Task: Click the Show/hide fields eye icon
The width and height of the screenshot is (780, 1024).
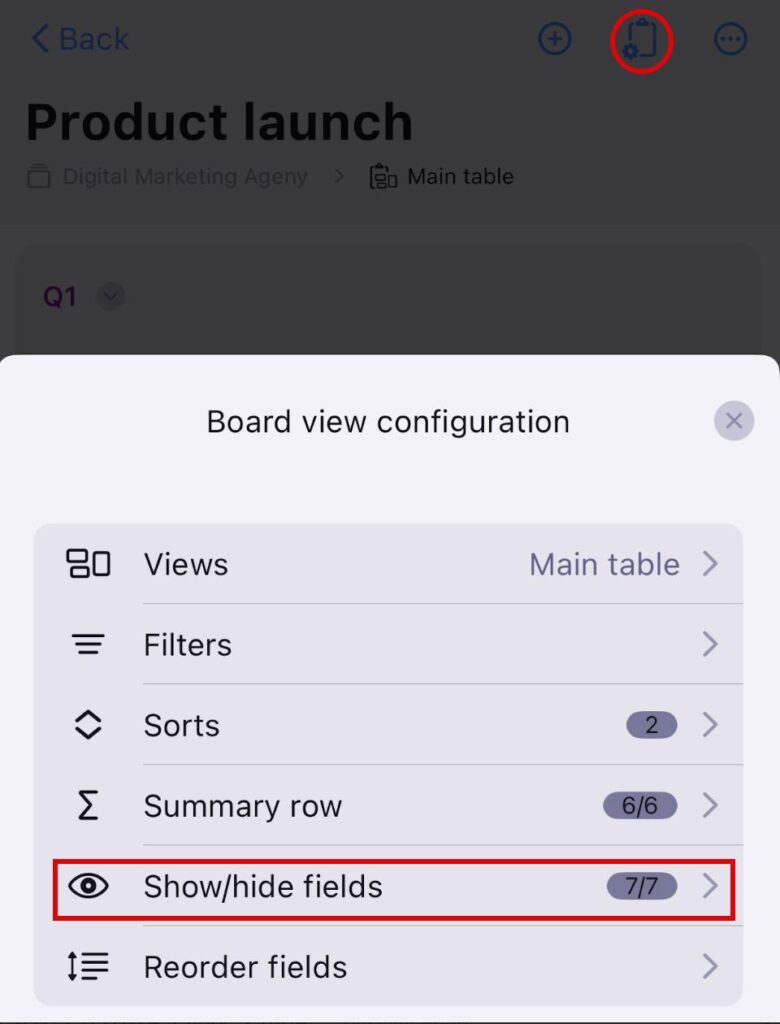Action: (x=88, y=886)
